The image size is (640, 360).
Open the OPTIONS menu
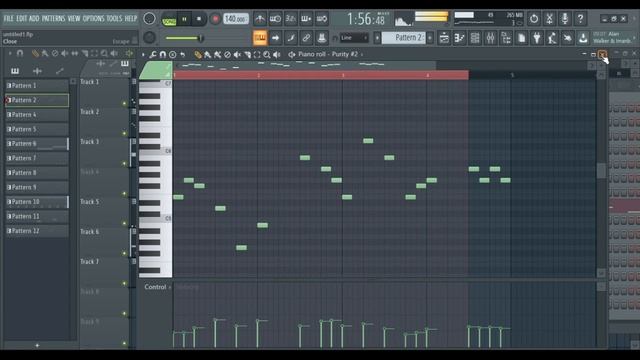point(93,19)
